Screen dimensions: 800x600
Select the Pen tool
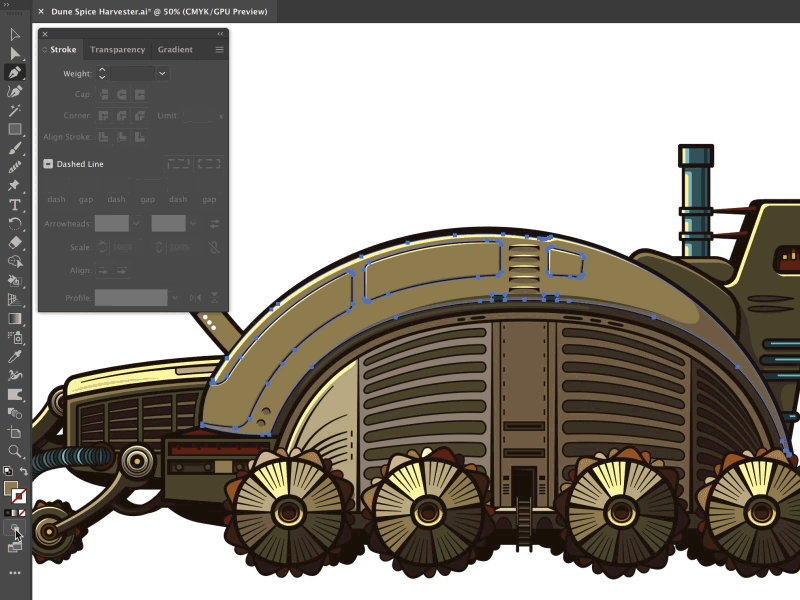[x=14, y=72]
